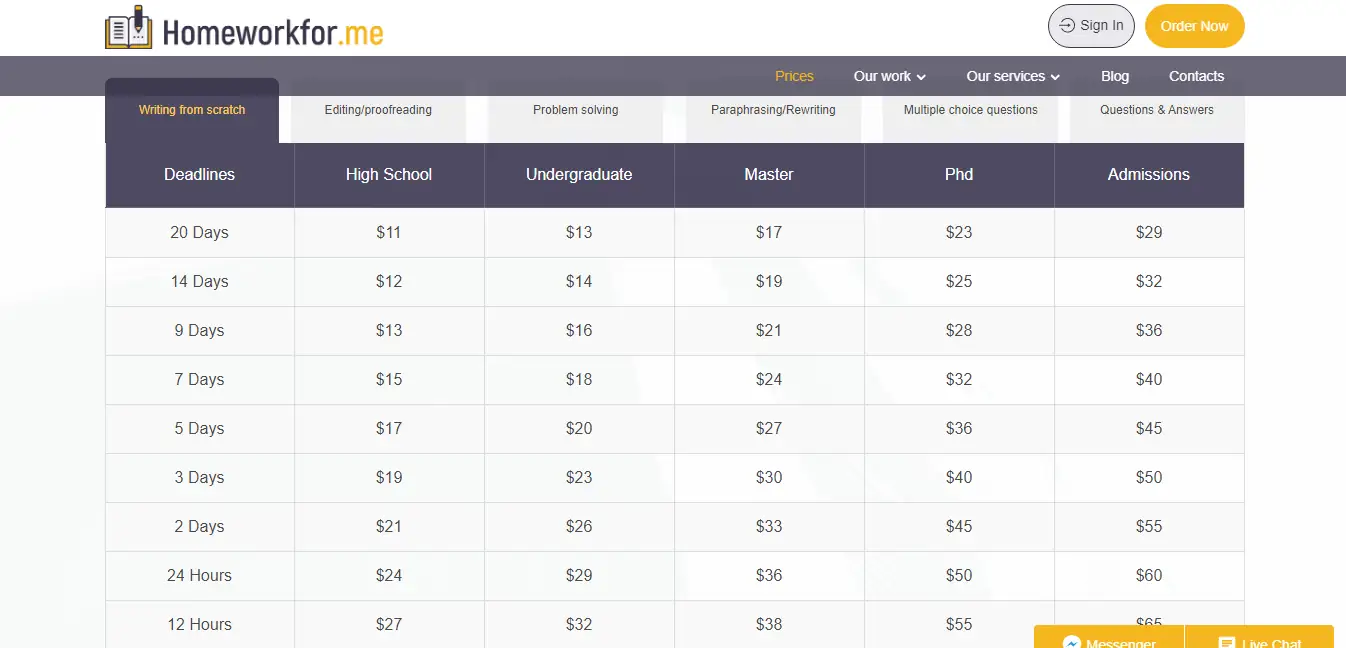The height and width of the screenshot is (648, 1346).
Task: Expand the Our services dropdown menu
Action: pyautogui.click(x=1012, y=76)
